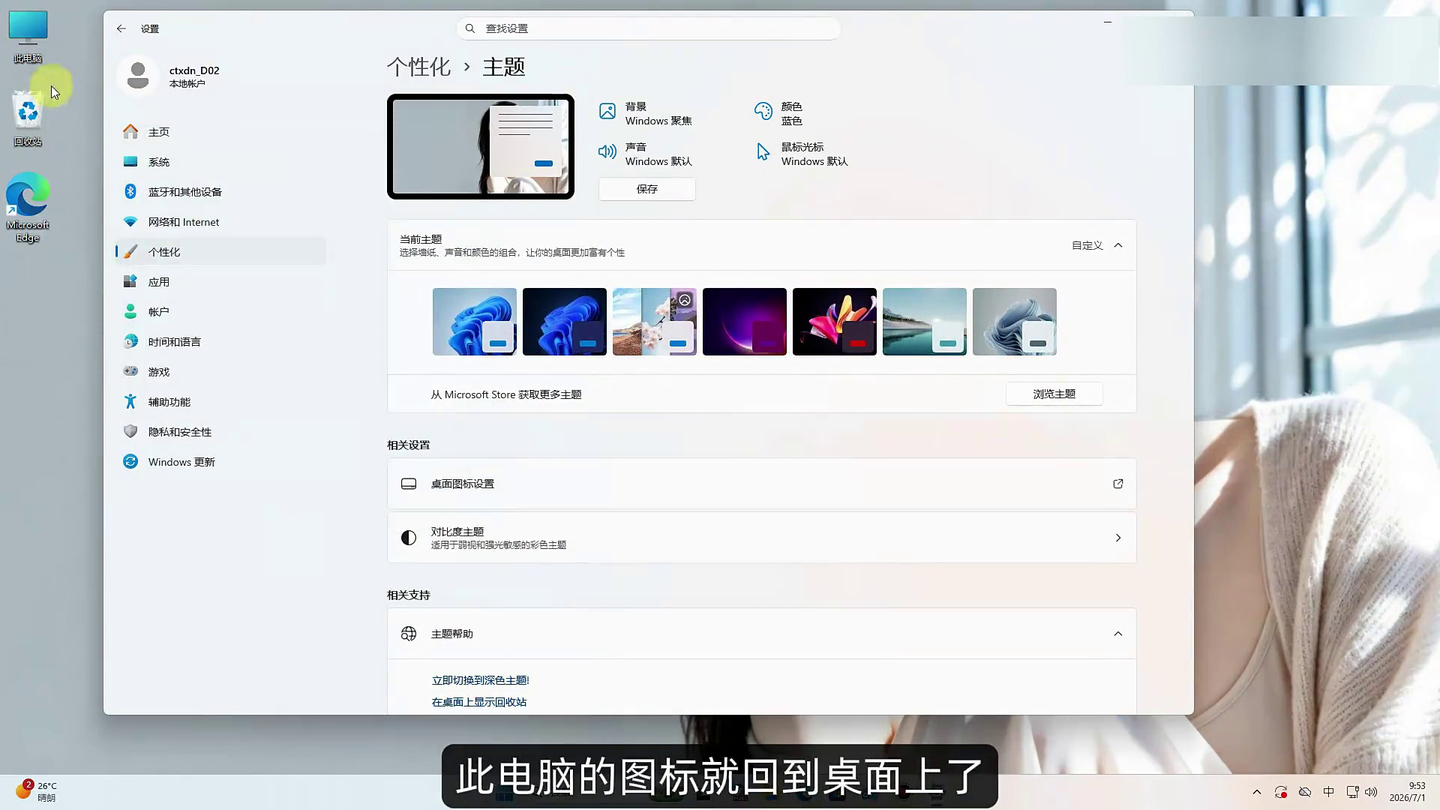Open 时间和语言 settings
This screenshot has height=810, width=1440.
pyautogui.click(x=221, y=342)
